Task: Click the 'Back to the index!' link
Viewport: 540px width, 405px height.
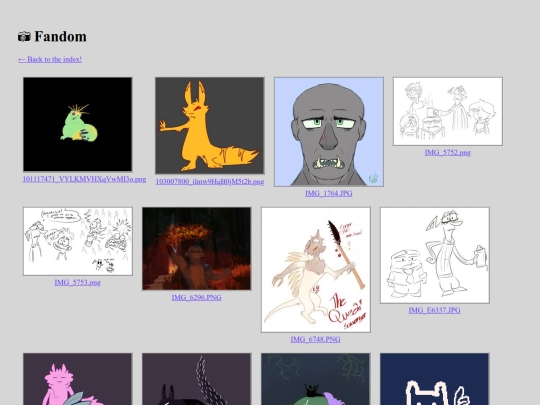Action: click(x=50, y=59)
